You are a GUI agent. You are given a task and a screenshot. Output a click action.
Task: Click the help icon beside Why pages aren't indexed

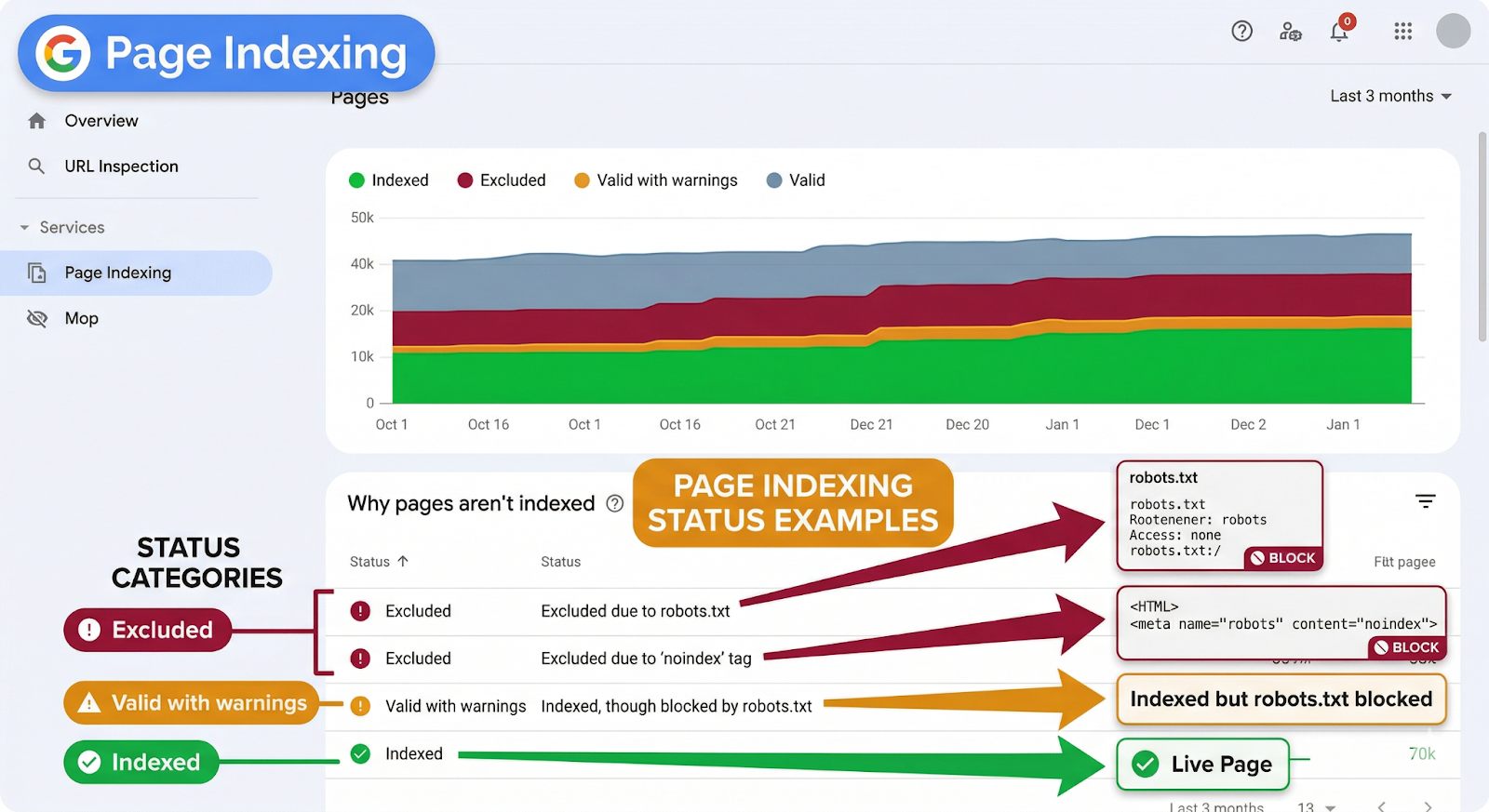pos(614,503)
